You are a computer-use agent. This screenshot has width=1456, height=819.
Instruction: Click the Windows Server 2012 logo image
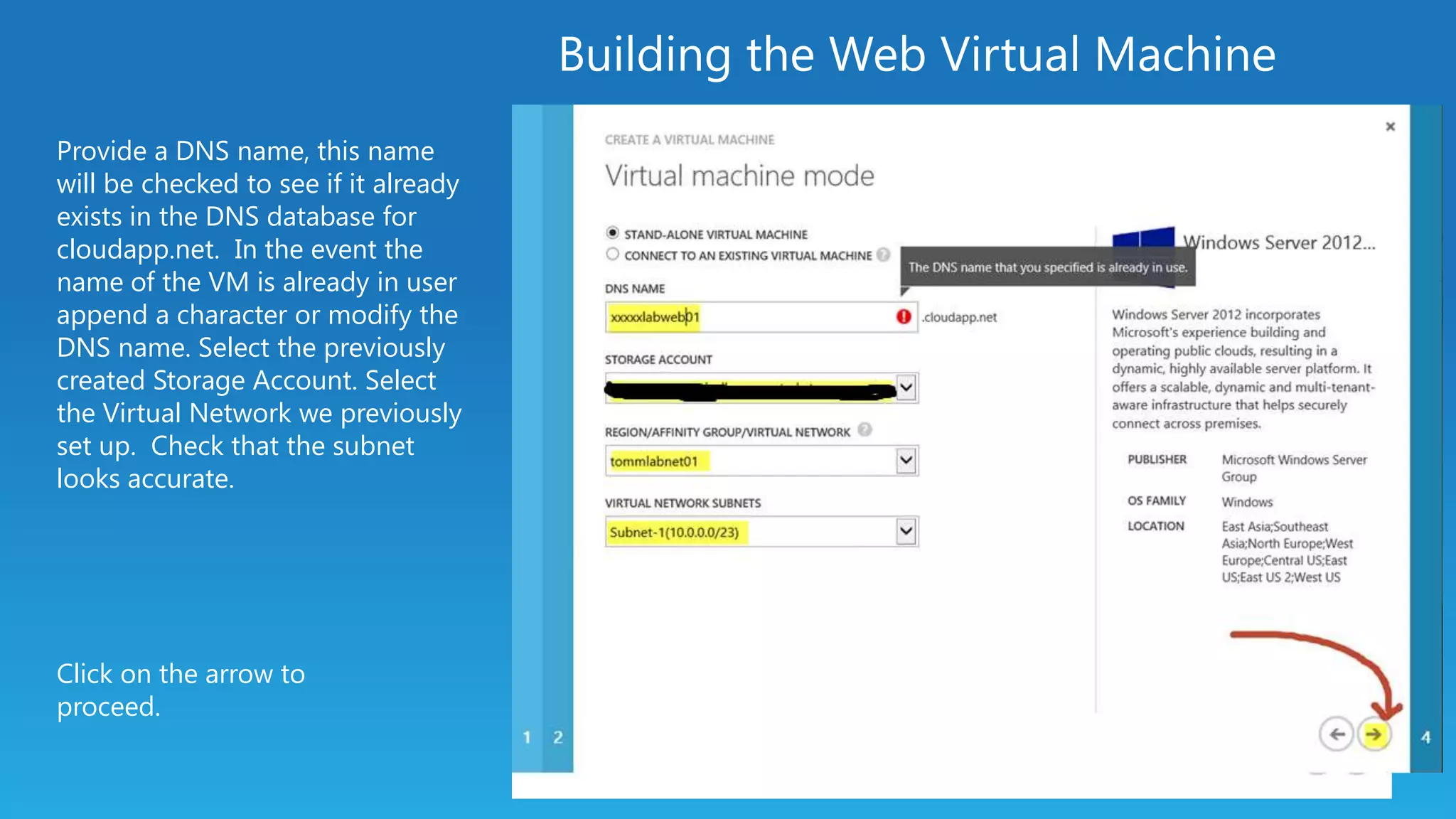point(1143,256)
